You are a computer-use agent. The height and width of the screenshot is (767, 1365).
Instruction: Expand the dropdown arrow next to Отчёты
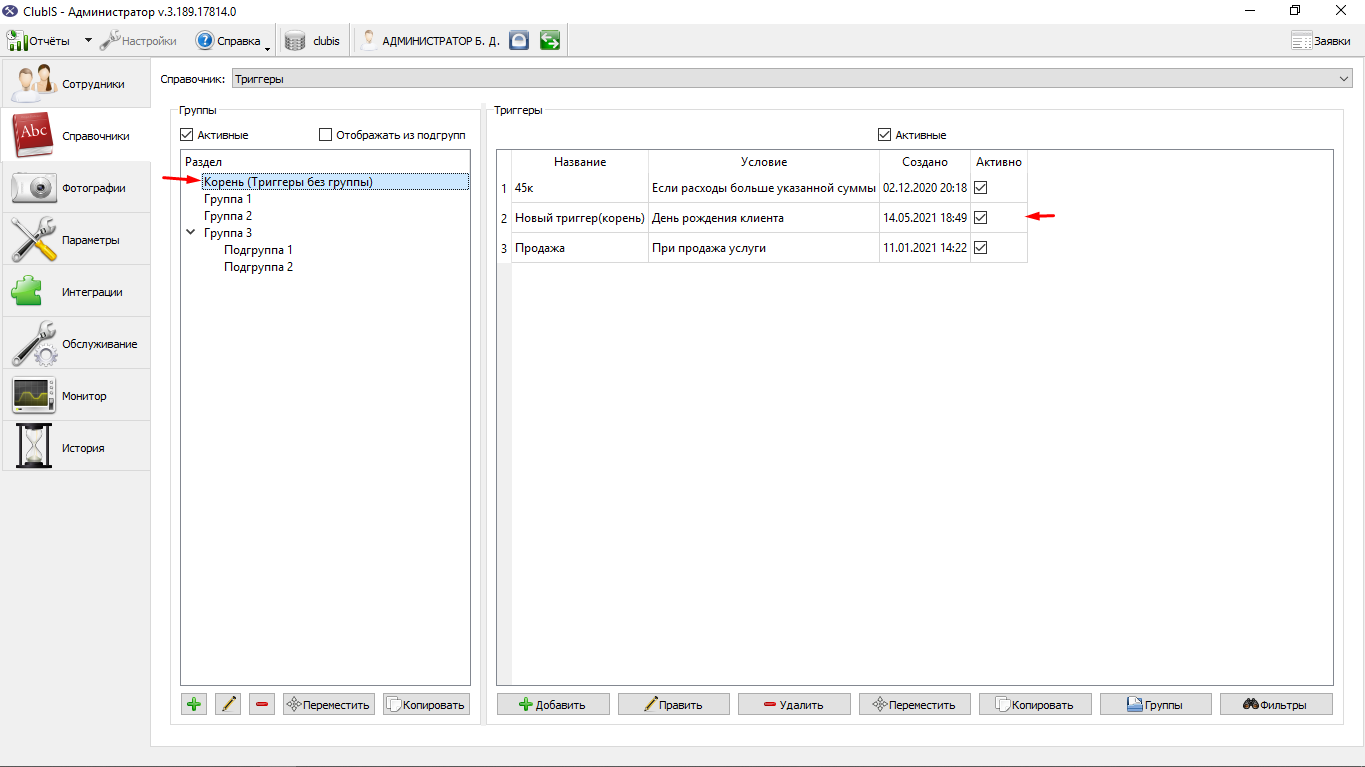point(87,41)
